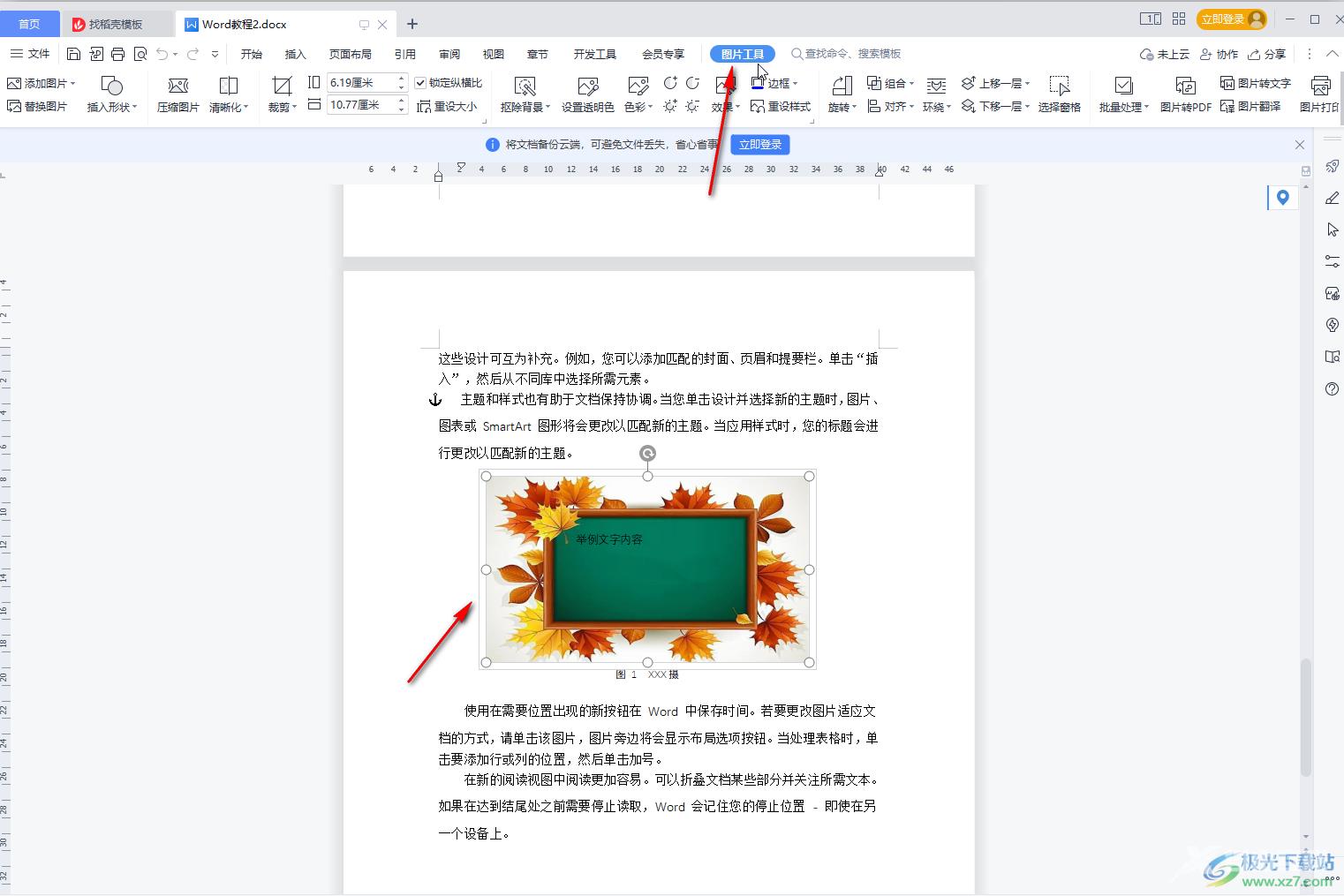1344x896 pixels.
Task: Click the help question-mark icon in sidebar
Action: [x=1333, y=389]
